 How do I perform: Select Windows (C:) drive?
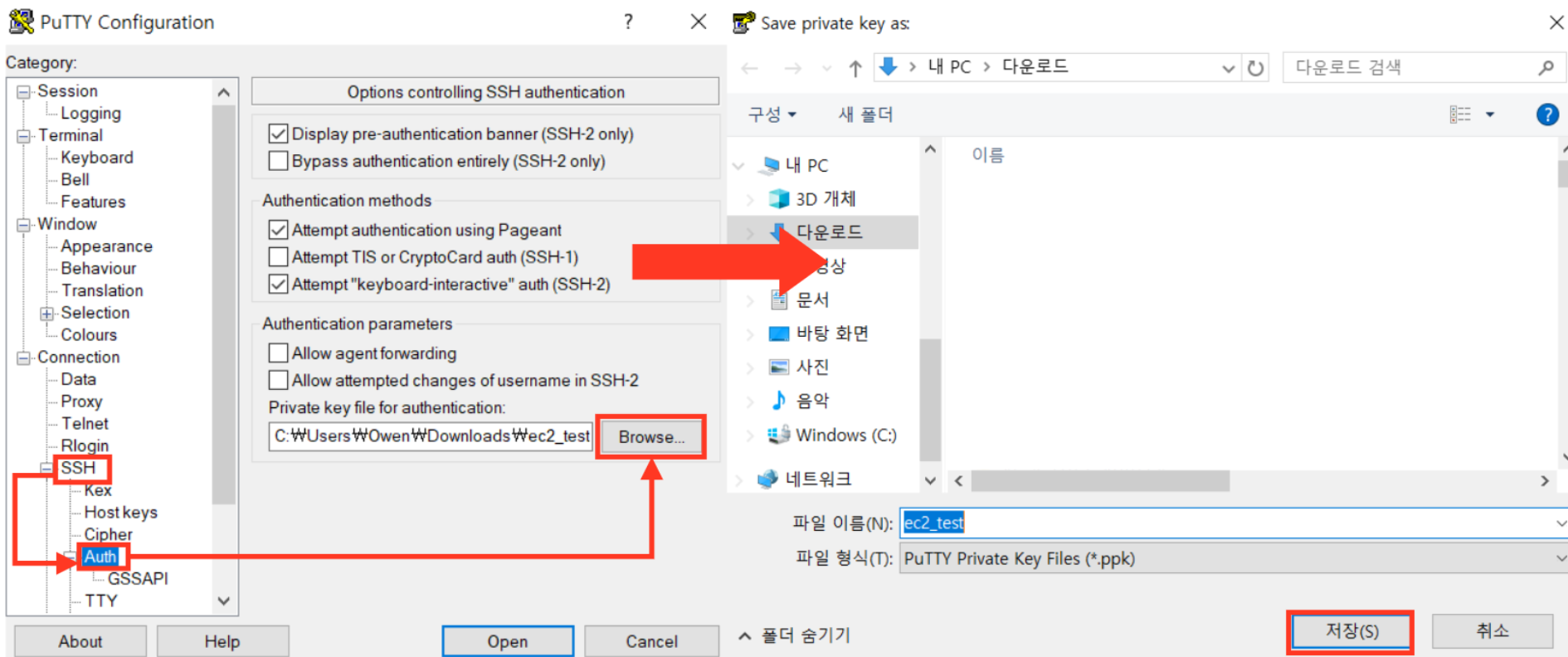(832, 435)
